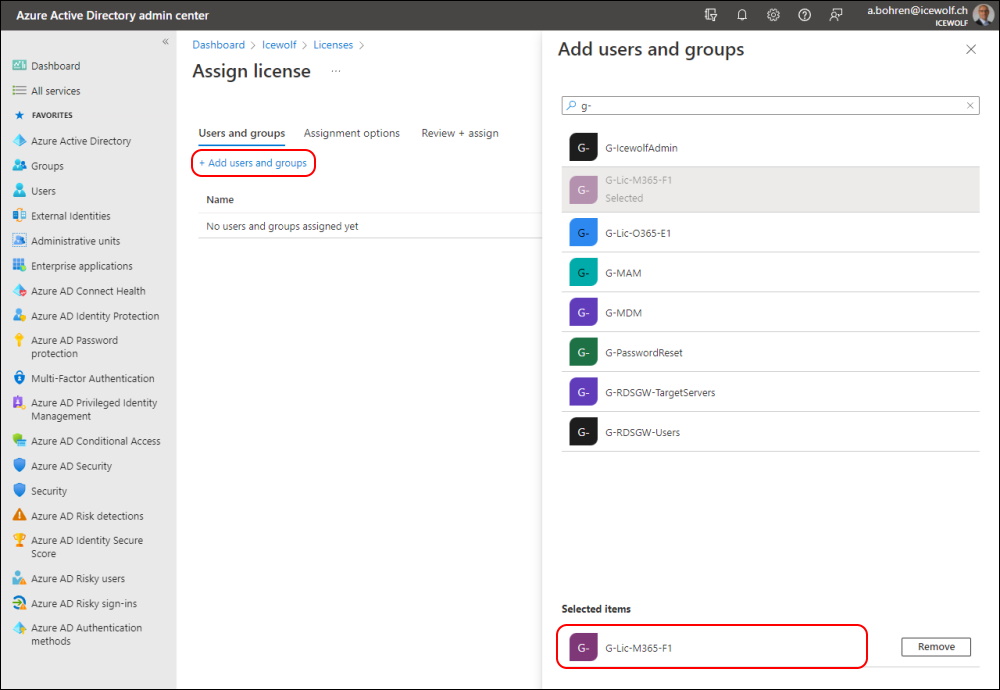Switch to the Review + assign tab
The image size is (1000, 690).
coord(460,133)
